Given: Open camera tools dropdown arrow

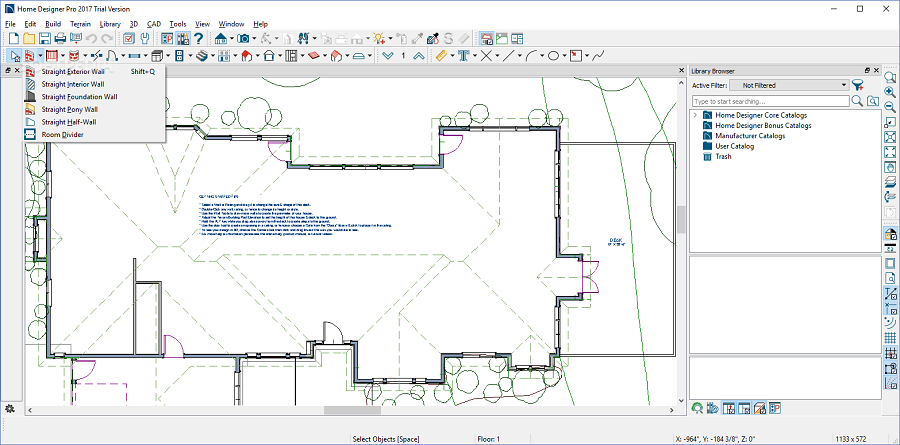Looking at the screenshot, I should point(254,38).
